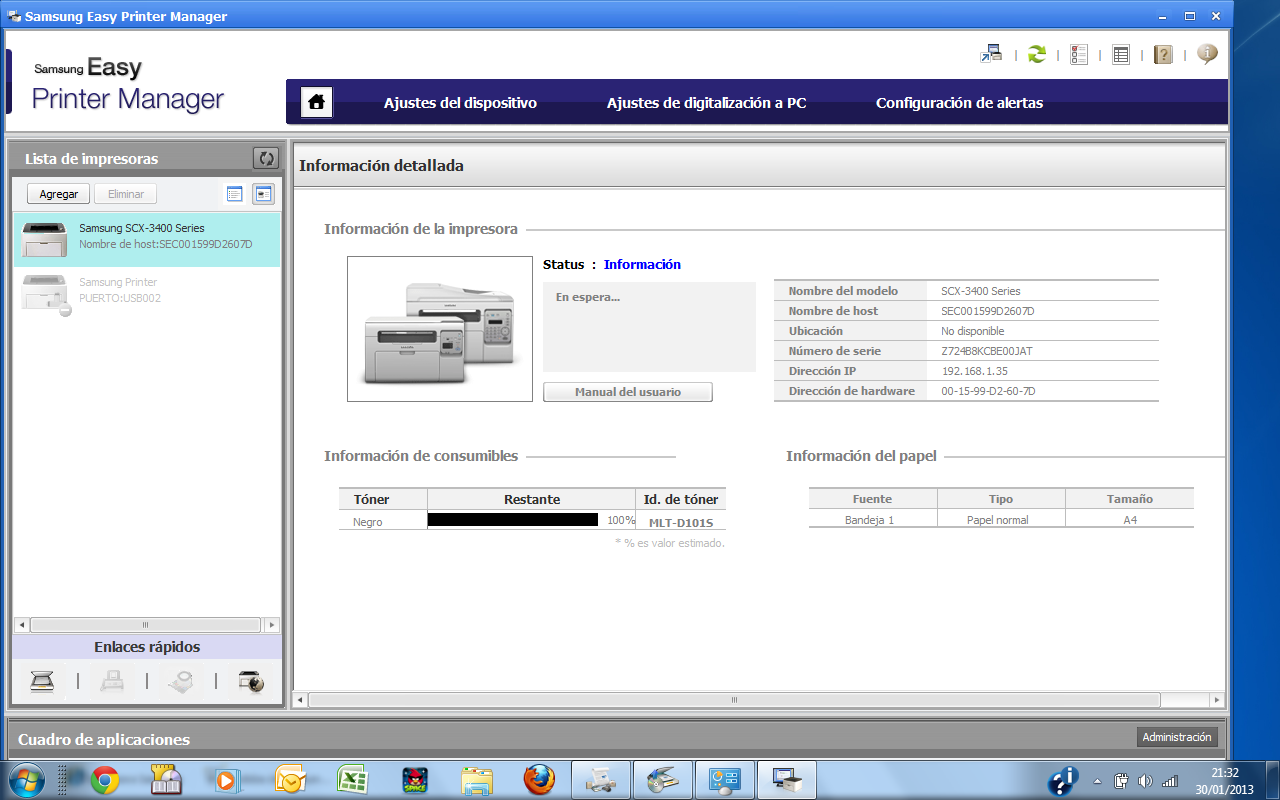
Task: Click the Administración button
Action: (x=1176, y=737)
